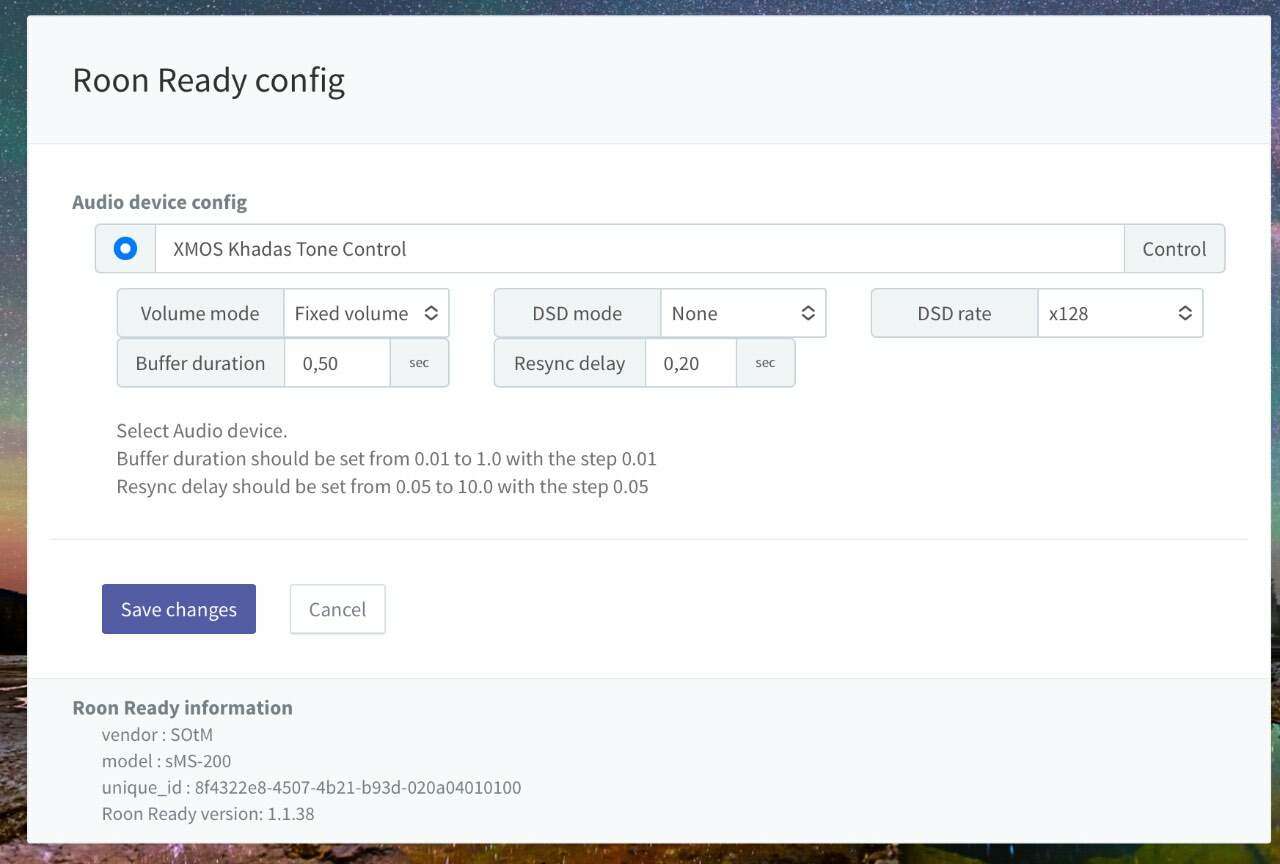Viewport: 1280px width, 864px height.
Task: Click the Buffer duration range hint text
Action: click(386, 459)
